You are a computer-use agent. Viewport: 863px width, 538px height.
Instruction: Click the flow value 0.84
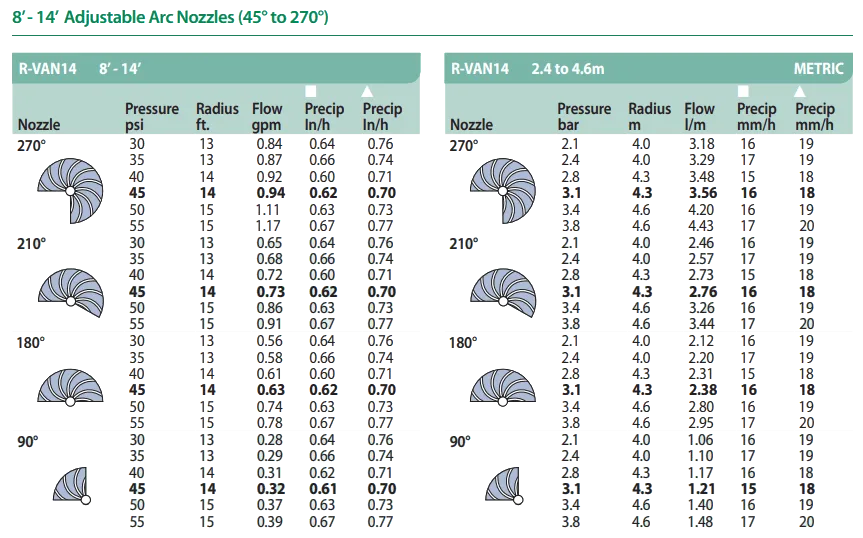pyautogui.click(x=269, y=144)
